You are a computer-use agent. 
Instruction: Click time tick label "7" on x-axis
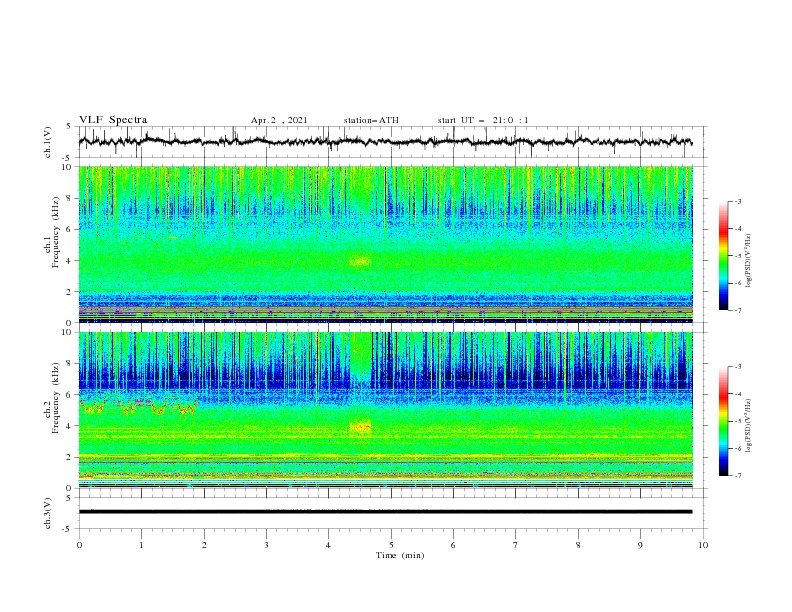click(x=516, y=545)
